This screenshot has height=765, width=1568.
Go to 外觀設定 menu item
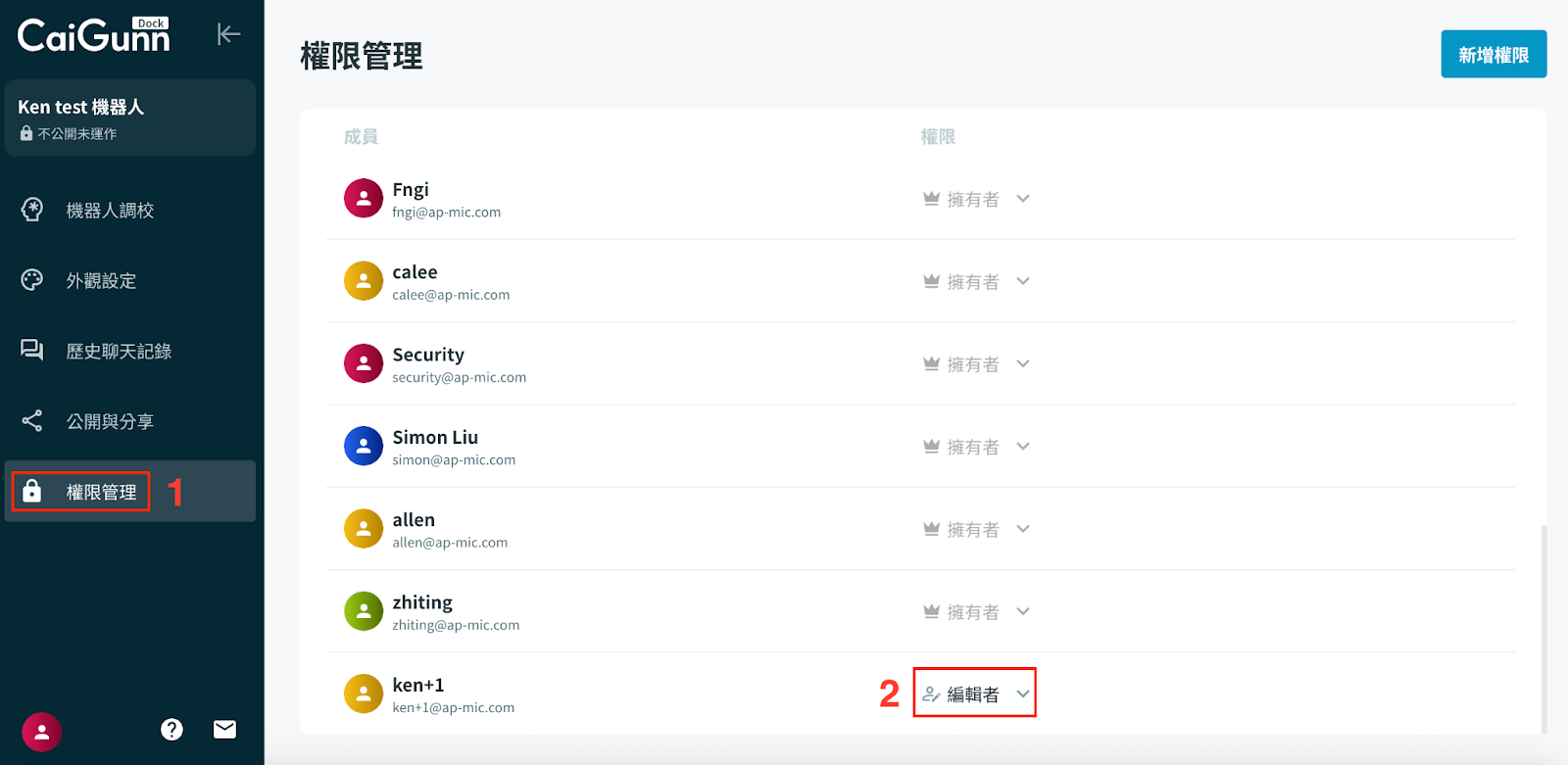pyautogui.click(x=101, y=281)
